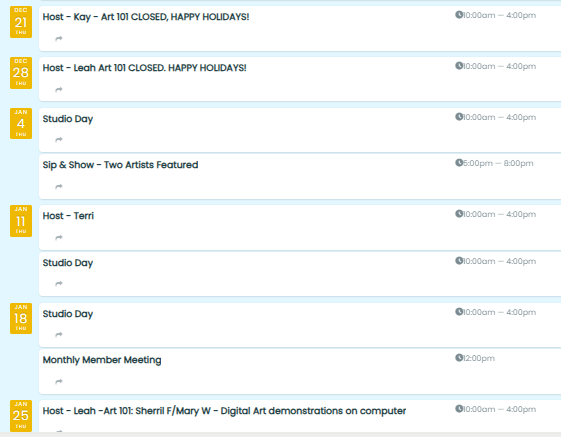Viewport: 561px width, 437px height.
Task: Share the Sip & Show event
Action: pos(59,186)
